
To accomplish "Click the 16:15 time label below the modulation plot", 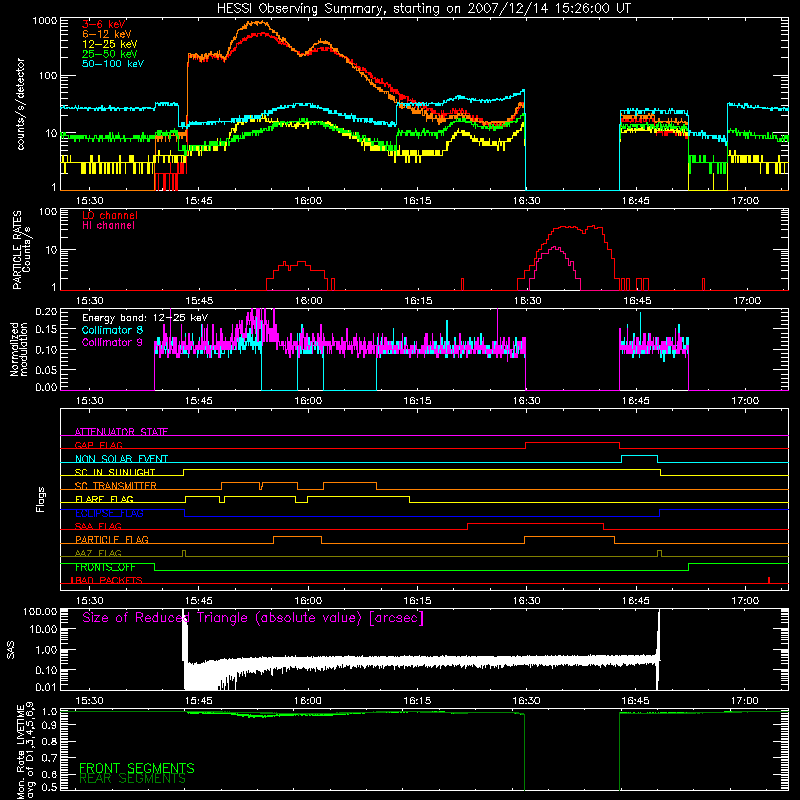I will point(417,401).
